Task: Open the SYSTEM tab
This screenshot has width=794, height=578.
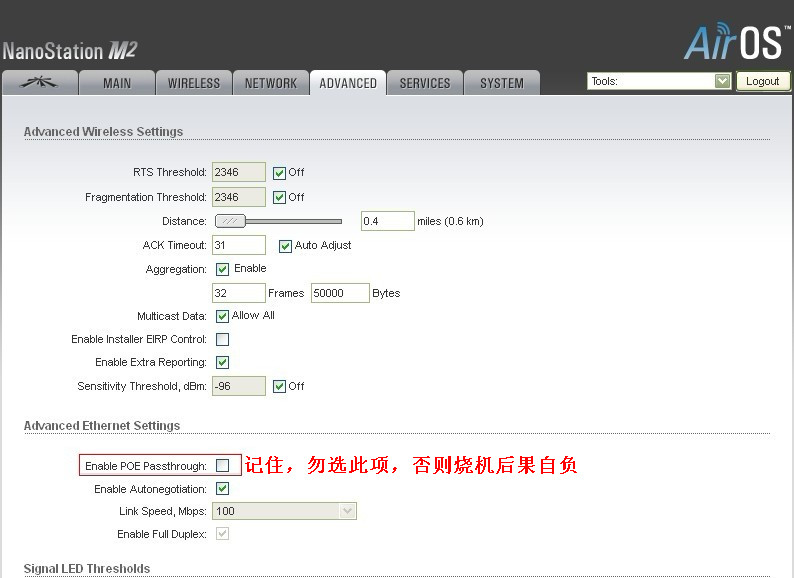Action: click(x=502, y=83)
